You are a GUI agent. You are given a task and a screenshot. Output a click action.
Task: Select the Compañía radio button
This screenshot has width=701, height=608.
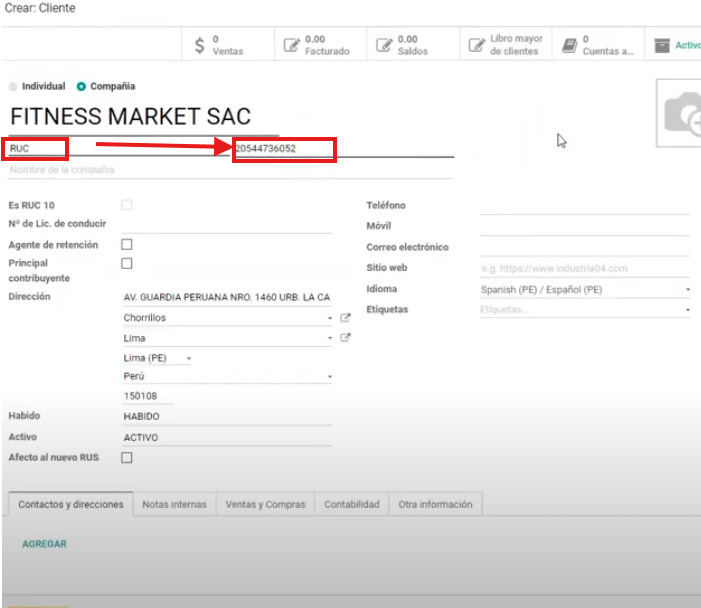coord(81,87)
